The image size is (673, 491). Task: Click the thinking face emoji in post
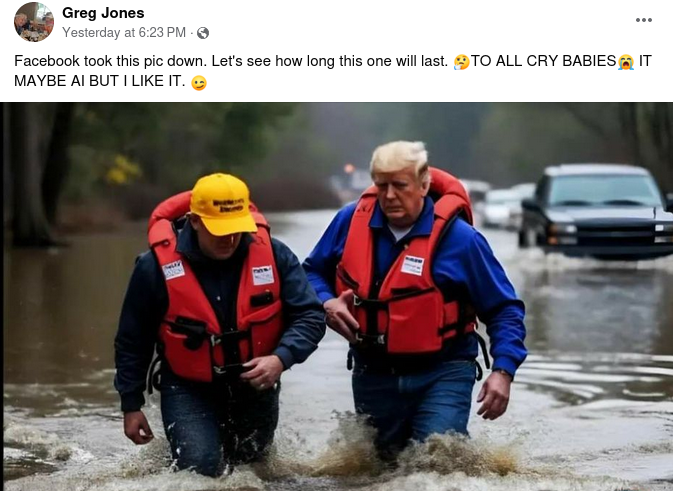(x=461, y=62)
